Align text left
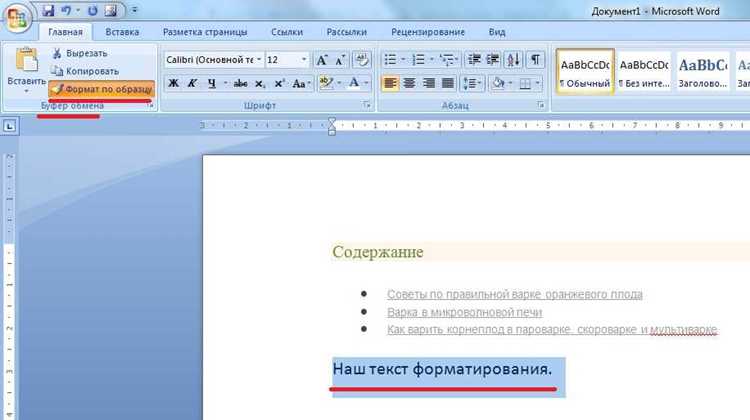The width and height of the screenshot is (750, 420). [390, 83]
